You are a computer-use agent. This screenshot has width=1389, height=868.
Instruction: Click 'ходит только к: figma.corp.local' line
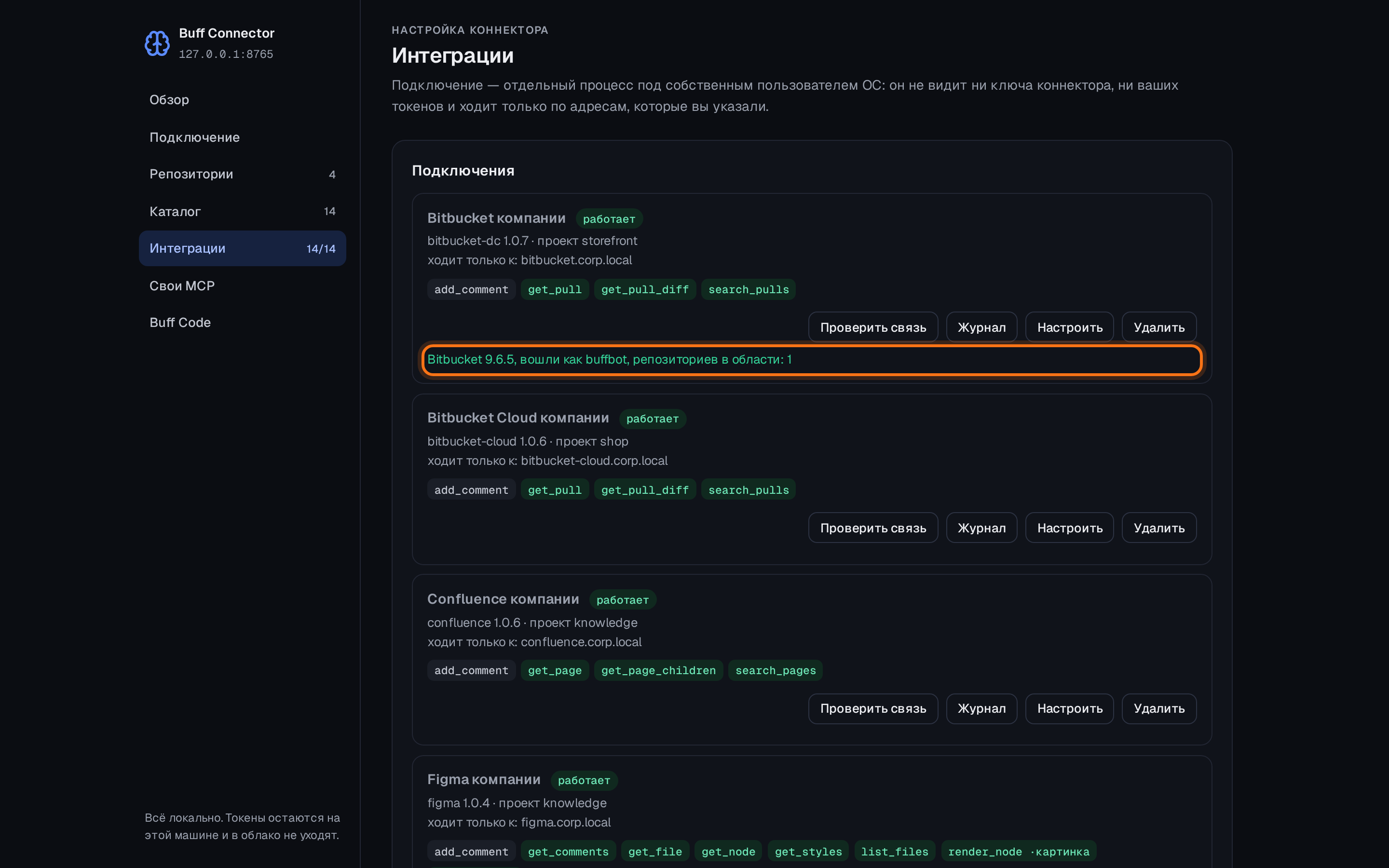pyautogui.click(x=518, y=822)
